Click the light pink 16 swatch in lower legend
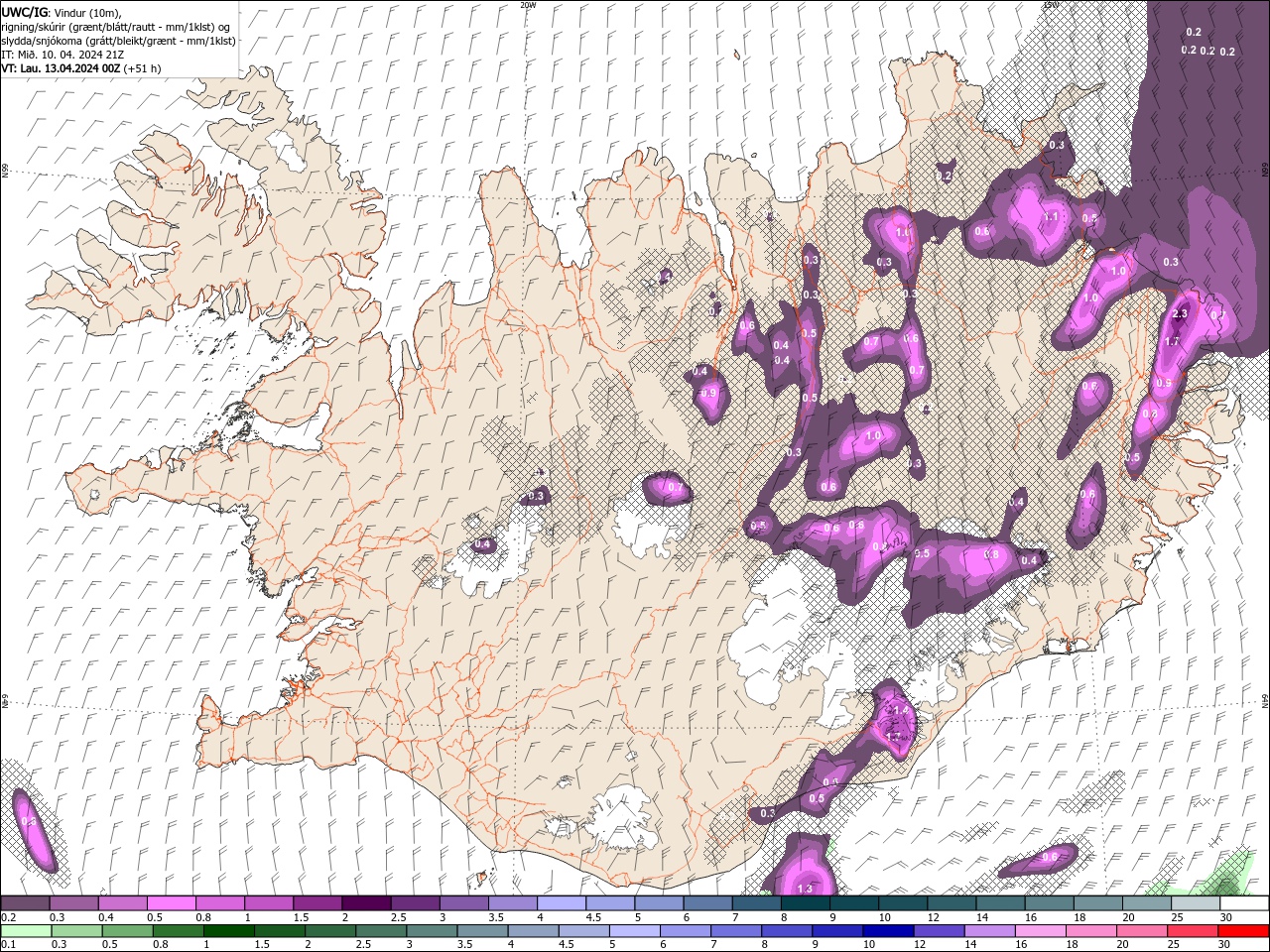This screenshot has width=1270, height=952. point(1040,931)
